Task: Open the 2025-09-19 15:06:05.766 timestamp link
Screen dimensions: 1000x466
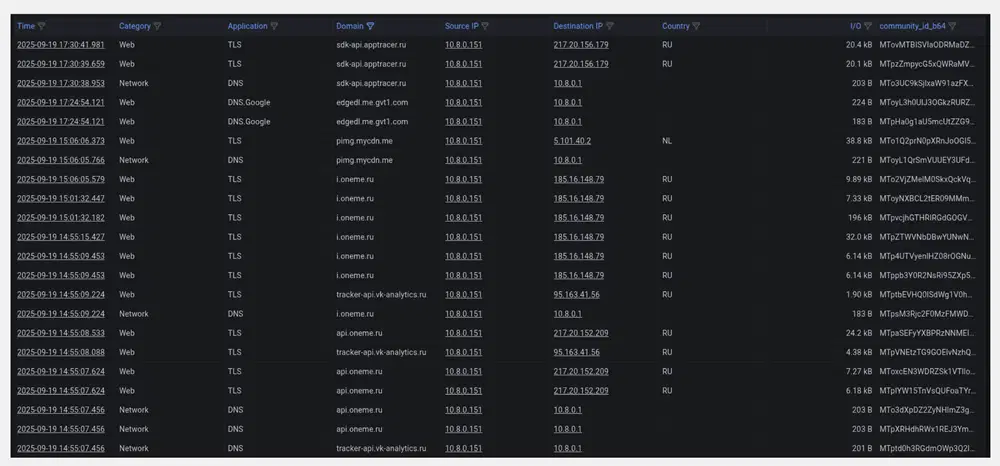Action: click(x=61, y=160)
